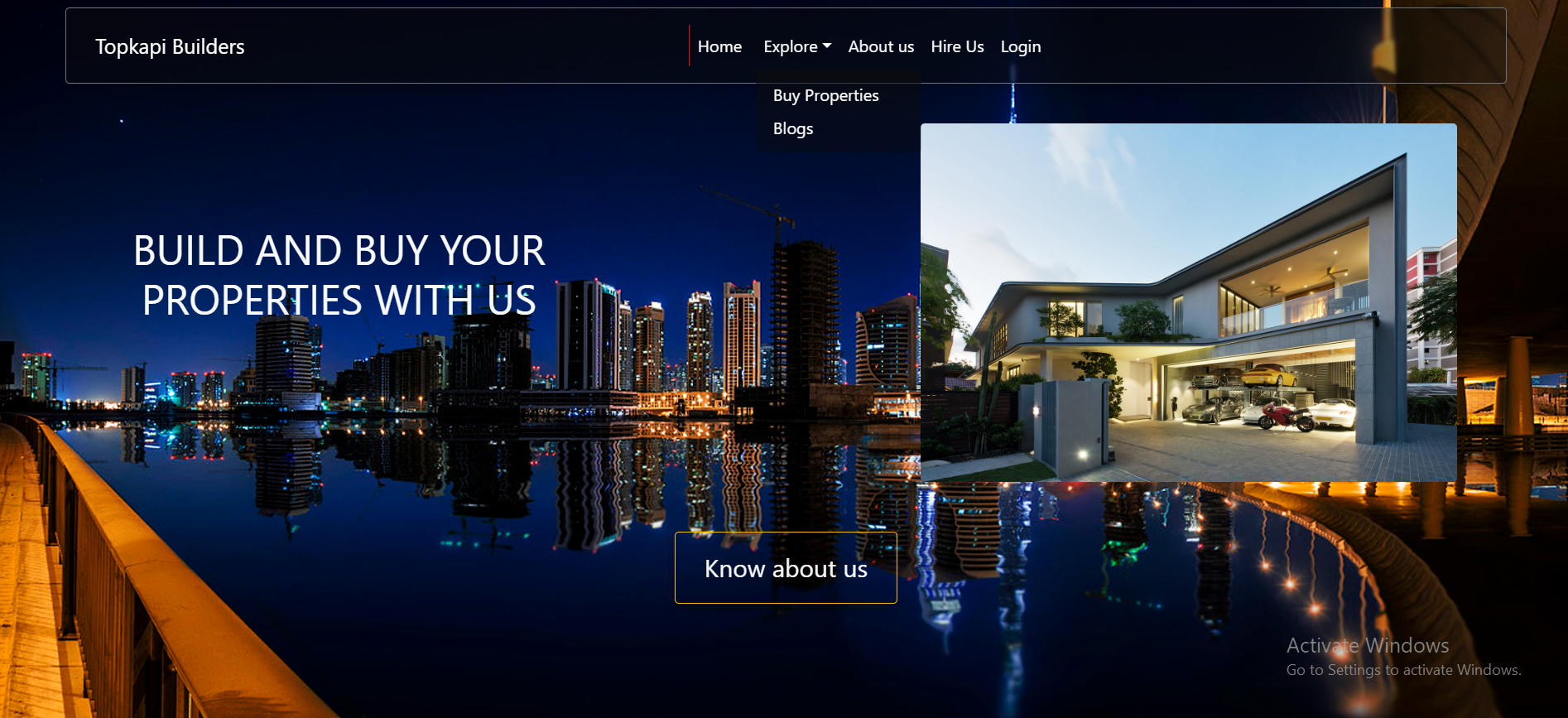Click the yellow sports car in garage
This screenshot has width=1568, height=718.
point(1267,375)
